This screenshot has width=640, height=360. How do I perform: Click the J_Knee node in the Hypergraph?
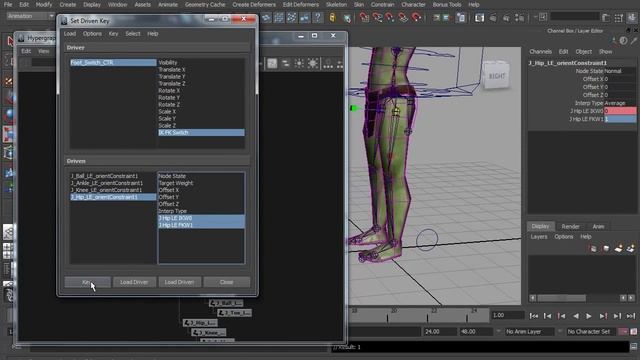[x=209, y=333]
